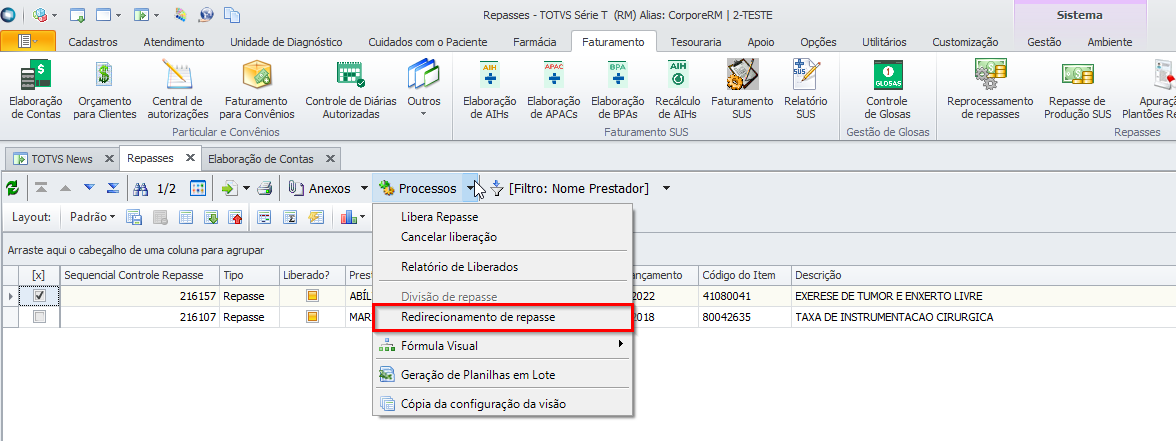Open Central de autorizações icon

tap(177, 88)
